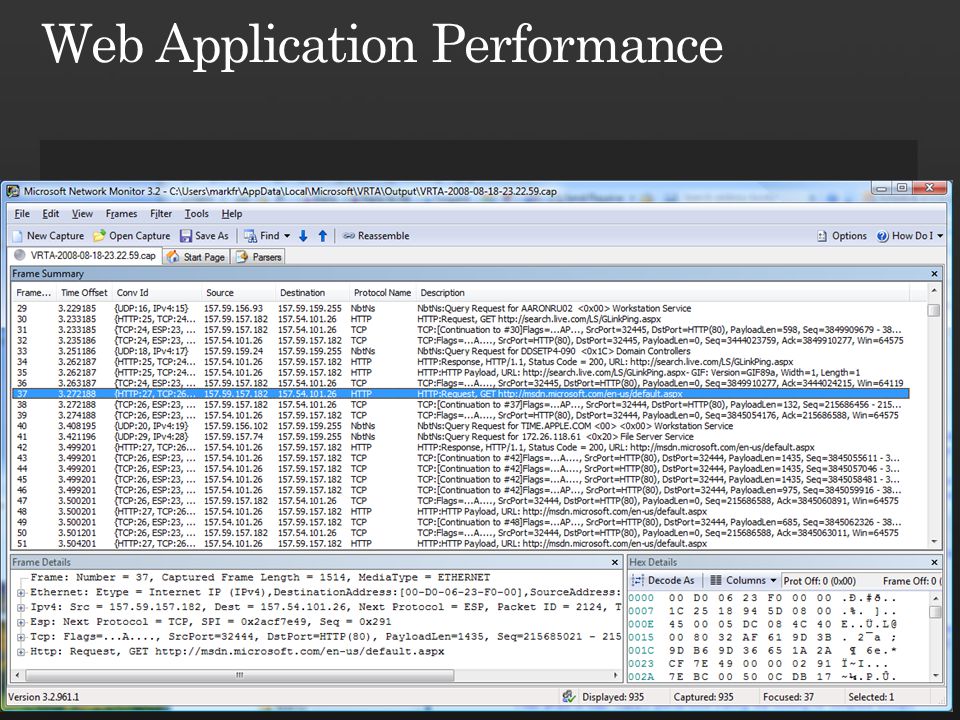This screenshot has width=960, height=720.
Task: Open the Filter menu
Action: 161,214
